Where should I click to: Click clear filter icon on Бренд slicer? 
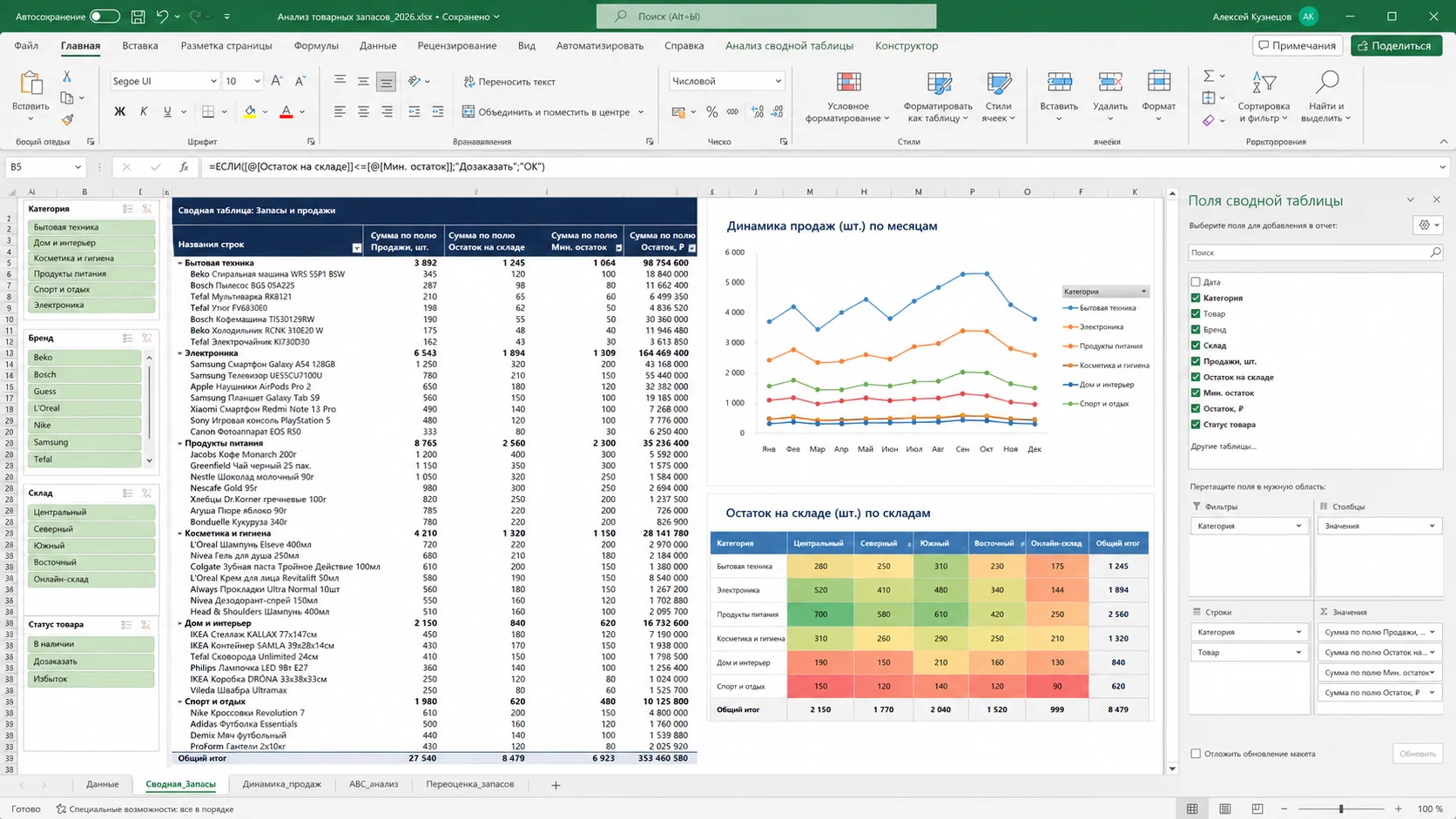[147, 338]
